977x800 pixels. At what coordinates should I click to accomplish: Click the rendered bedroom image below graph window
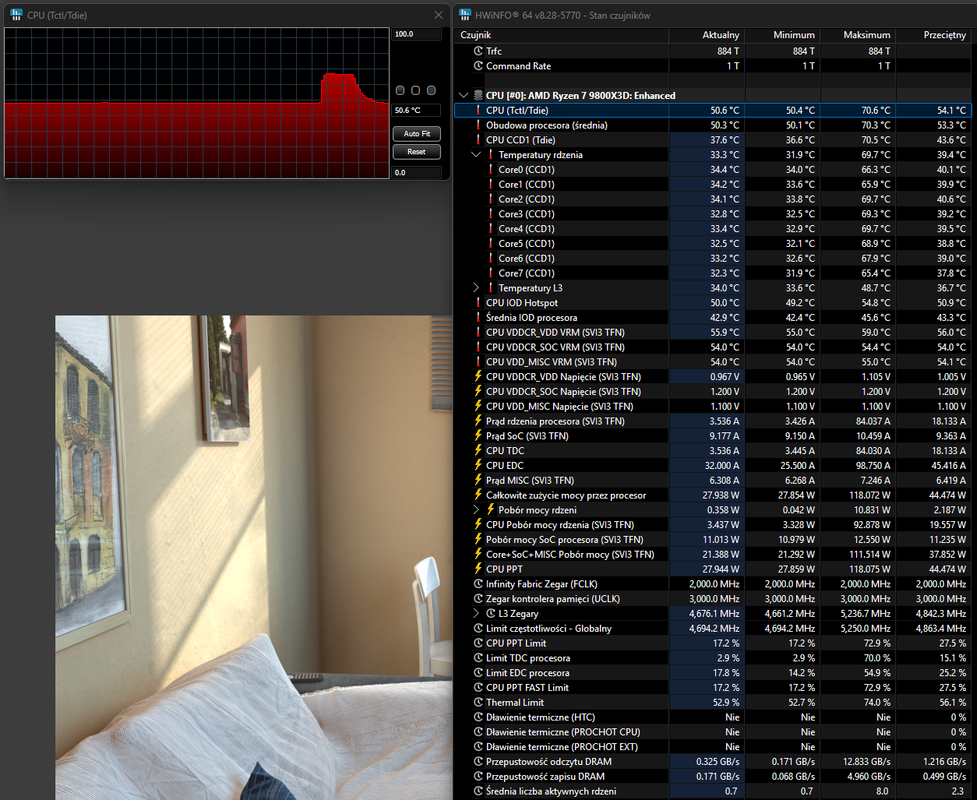254,558
